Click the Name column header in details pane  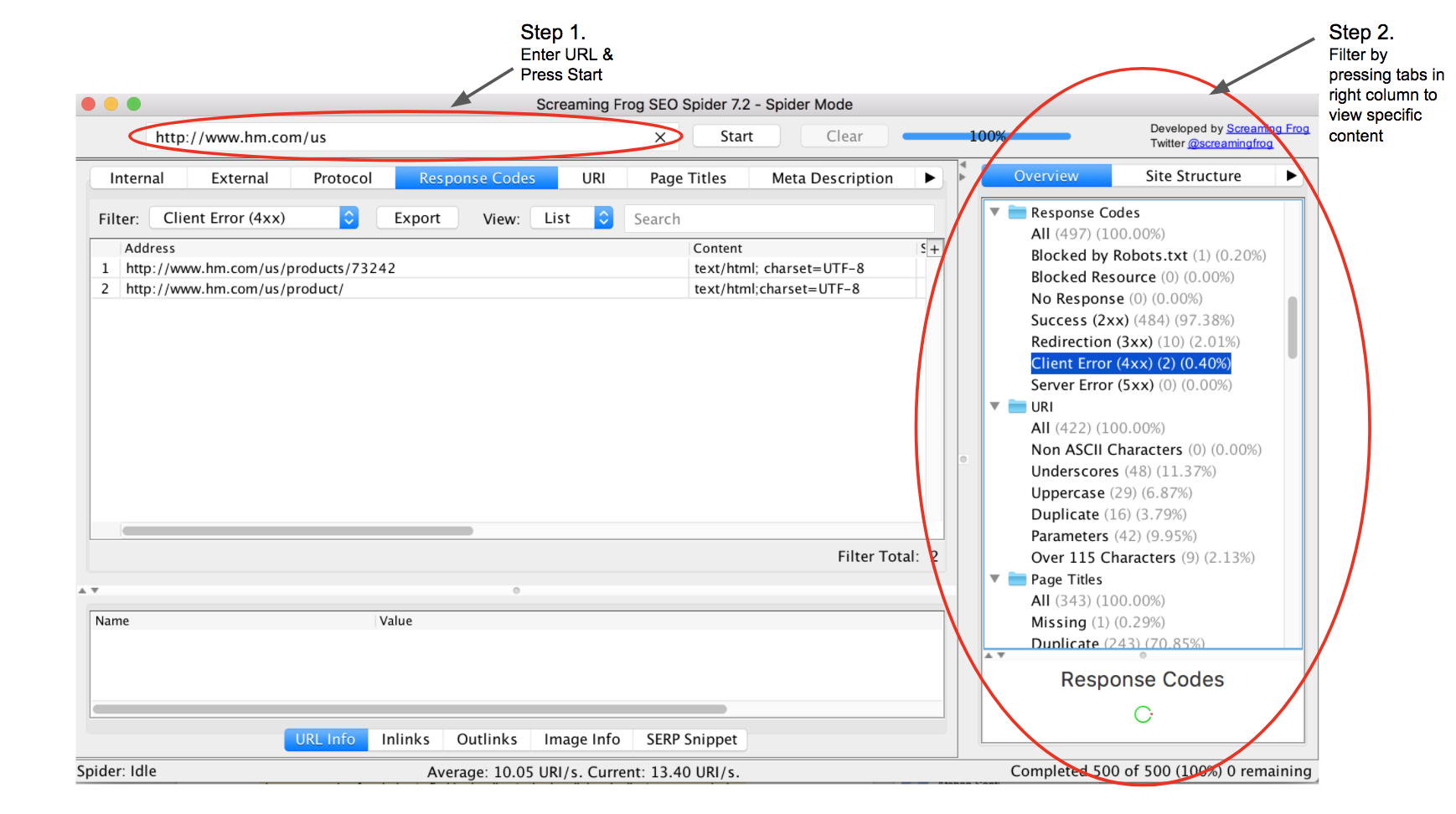click(x=234, y=621)
